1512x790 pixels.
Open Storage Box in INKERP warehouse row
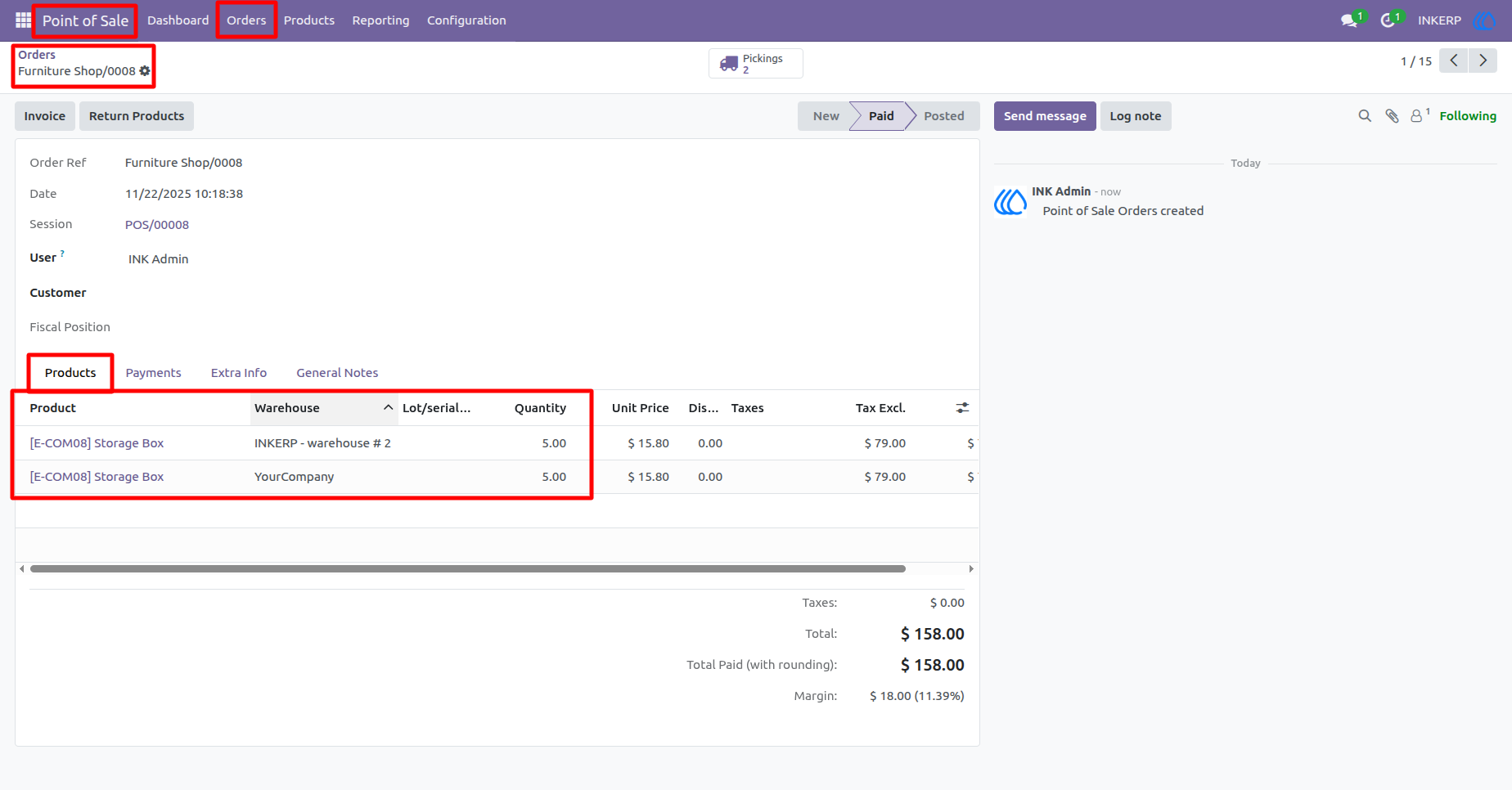(97, 443)
